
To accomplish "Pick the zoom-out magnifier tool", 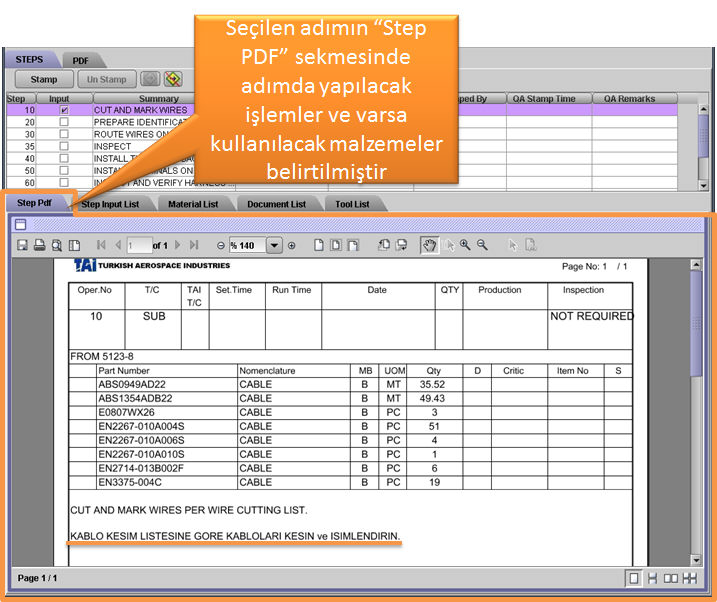I will pyautogui.click(x=482, y=245).
